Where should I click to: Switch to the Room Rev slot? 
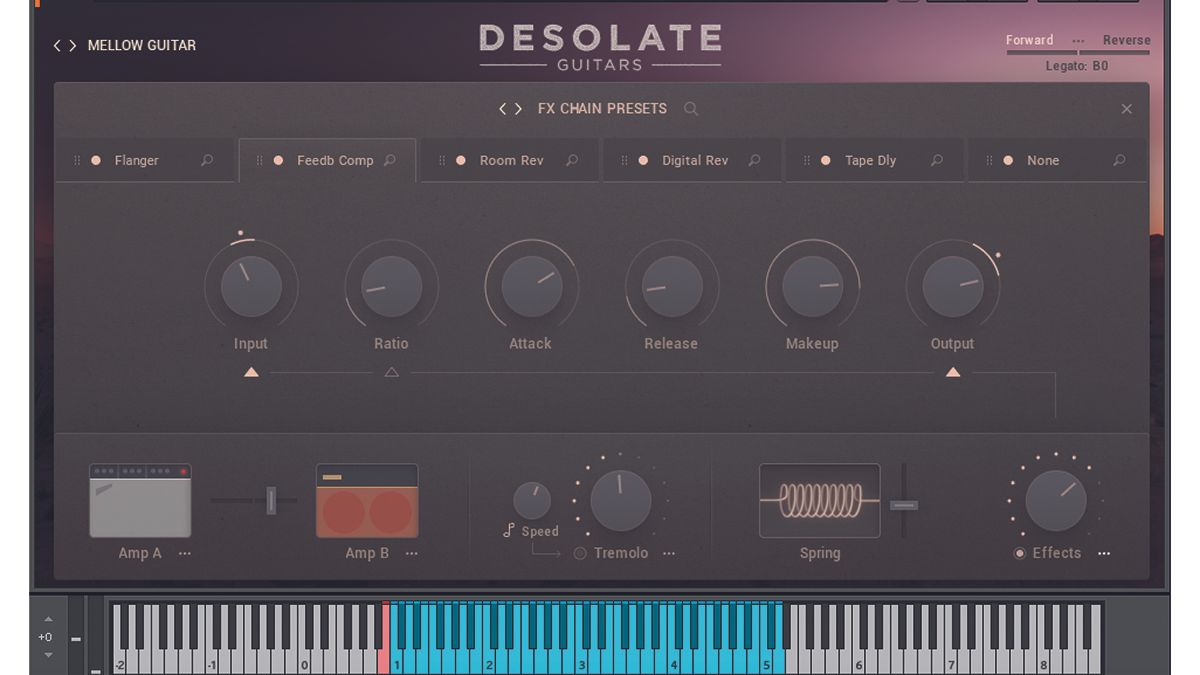511,160
